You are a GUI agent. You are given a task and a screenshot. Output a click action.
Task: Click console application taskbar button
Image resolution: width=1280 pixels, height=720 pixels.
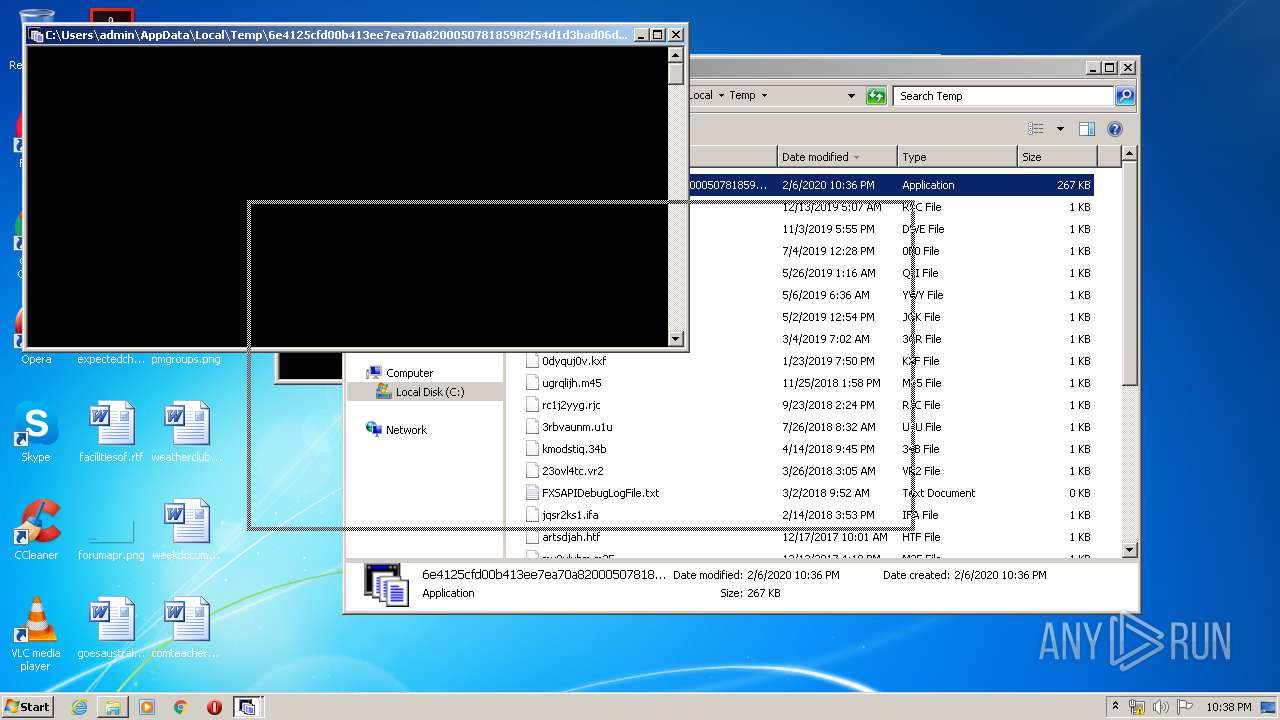(247, 707)
